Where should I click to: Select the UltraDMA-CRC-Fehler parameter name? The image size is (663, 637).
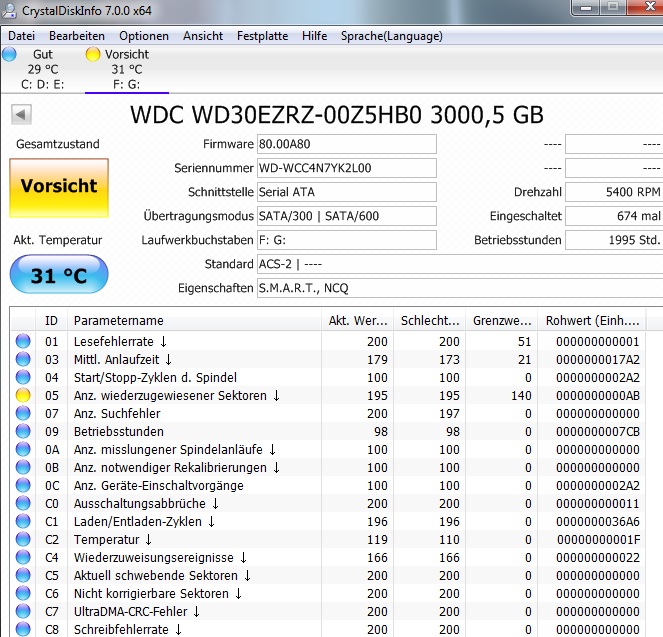(x=137, y=612)
